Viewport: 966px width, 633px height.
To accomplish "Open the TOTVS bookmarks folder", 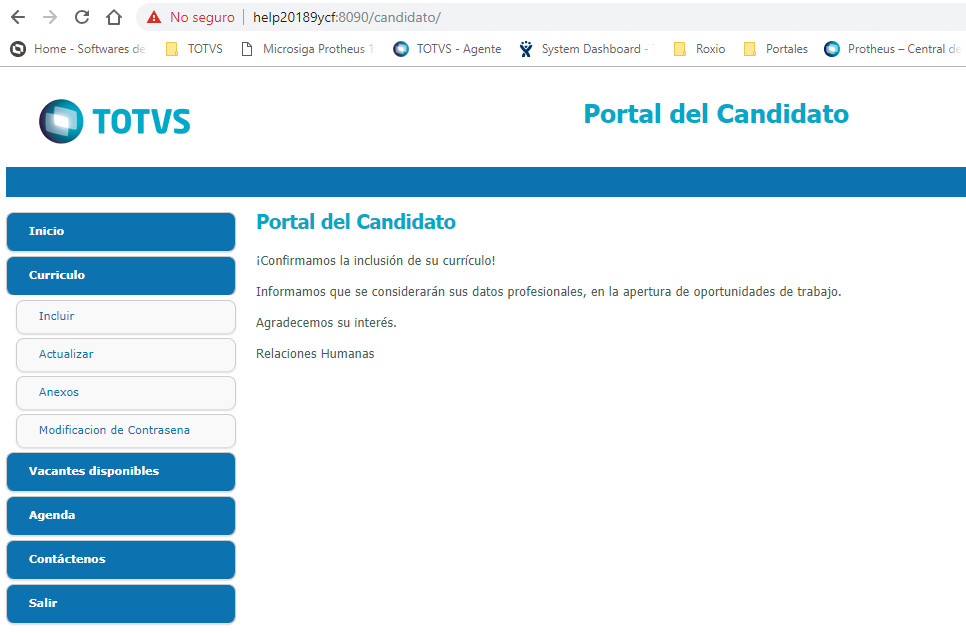I will 194,49.
